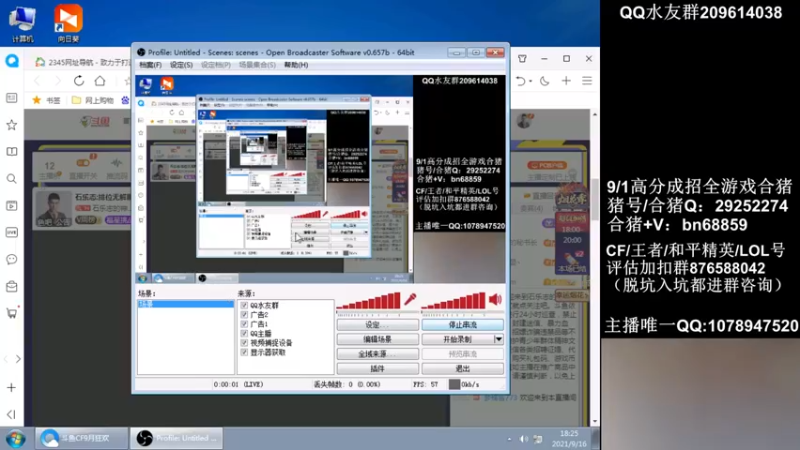800x450 pixels.
Task: Toggle the 显示器获取 source checkbox
Action: click(244, 353)
